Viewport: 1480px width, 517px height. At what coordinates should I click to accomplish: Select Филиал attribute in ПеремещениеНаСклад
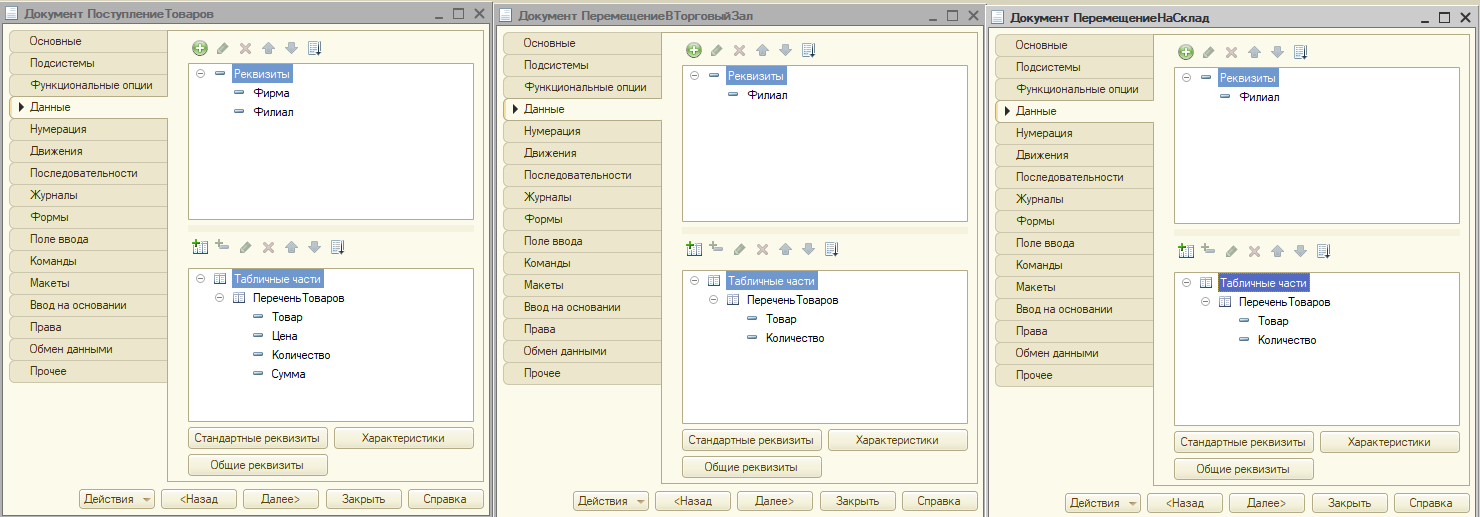[1259, 97]
